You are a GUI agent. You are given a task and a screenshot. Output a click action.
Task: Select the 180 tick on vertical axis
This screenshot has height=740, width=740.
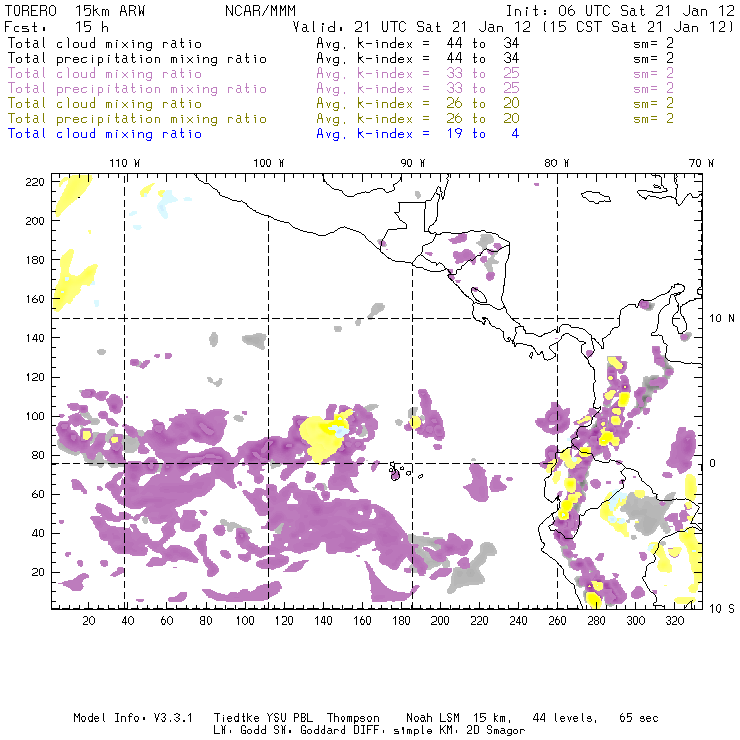[x=35, y=260]
